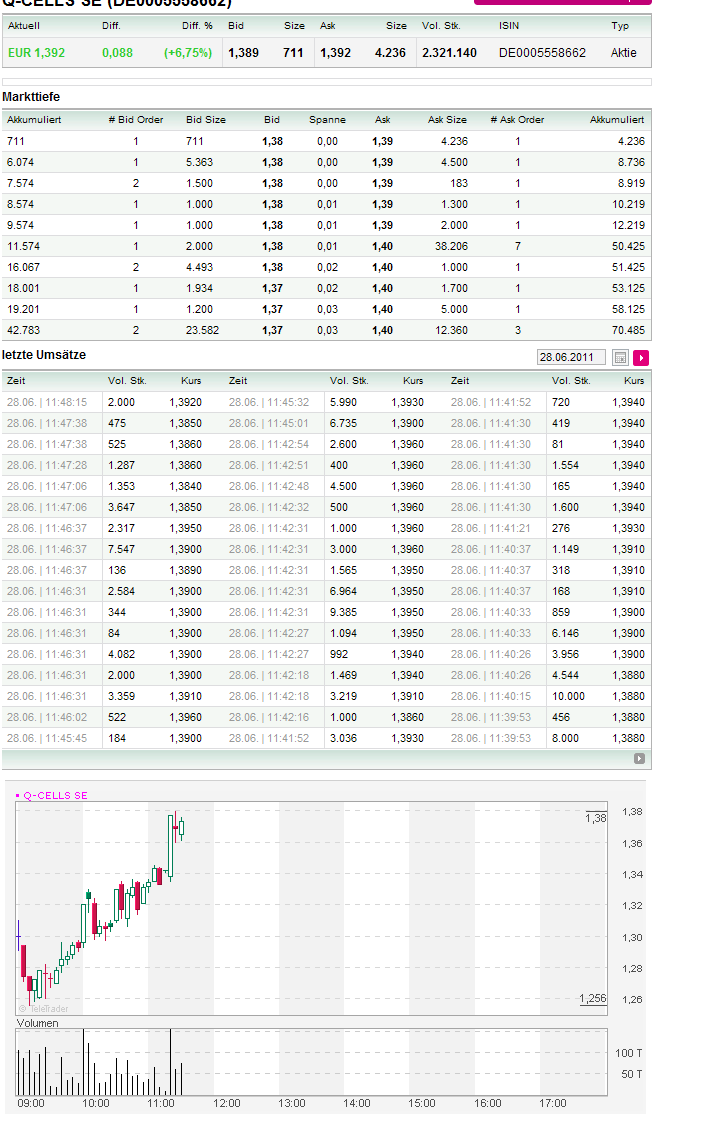Viewport: 727px width, 1140px height.
Task: Click the Q-CELLS SE chart legend label
Action: coord(55,795)
